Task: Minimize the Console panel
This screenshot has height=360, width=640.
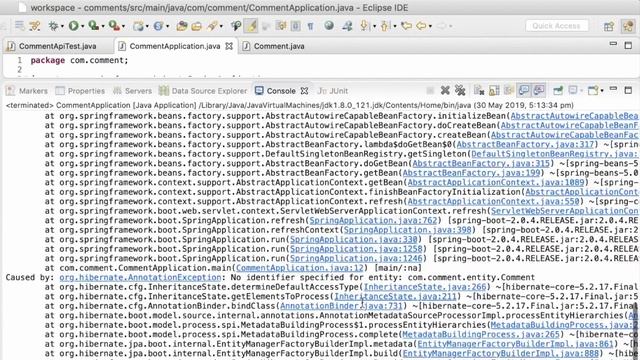Action: pos(613,89)
